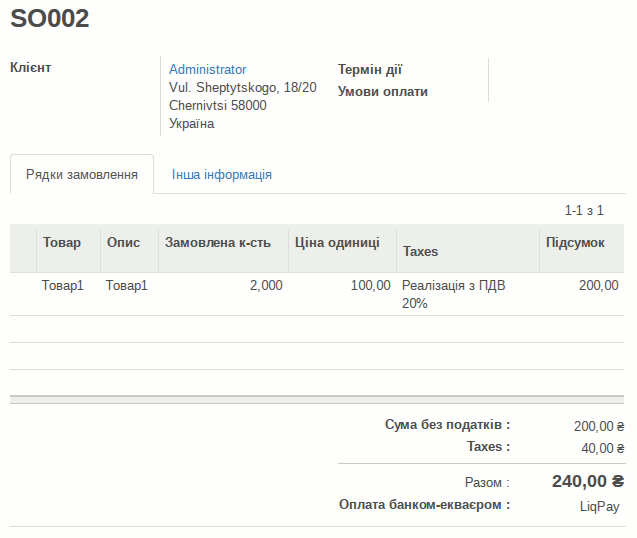Click the Умови оплати field label

383,92
